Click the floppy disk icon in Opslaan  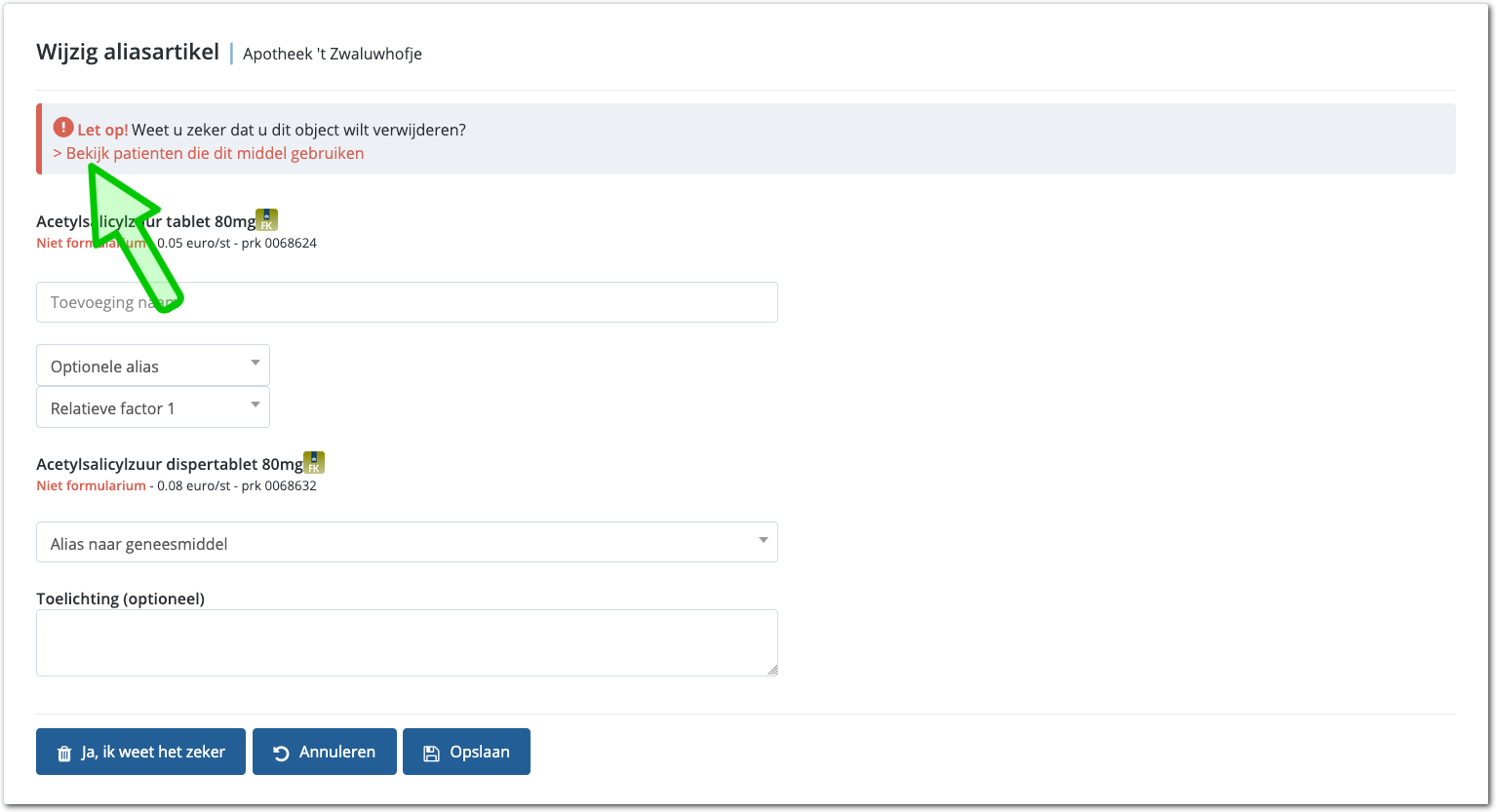pyautogui.click(x=431, y=753)
